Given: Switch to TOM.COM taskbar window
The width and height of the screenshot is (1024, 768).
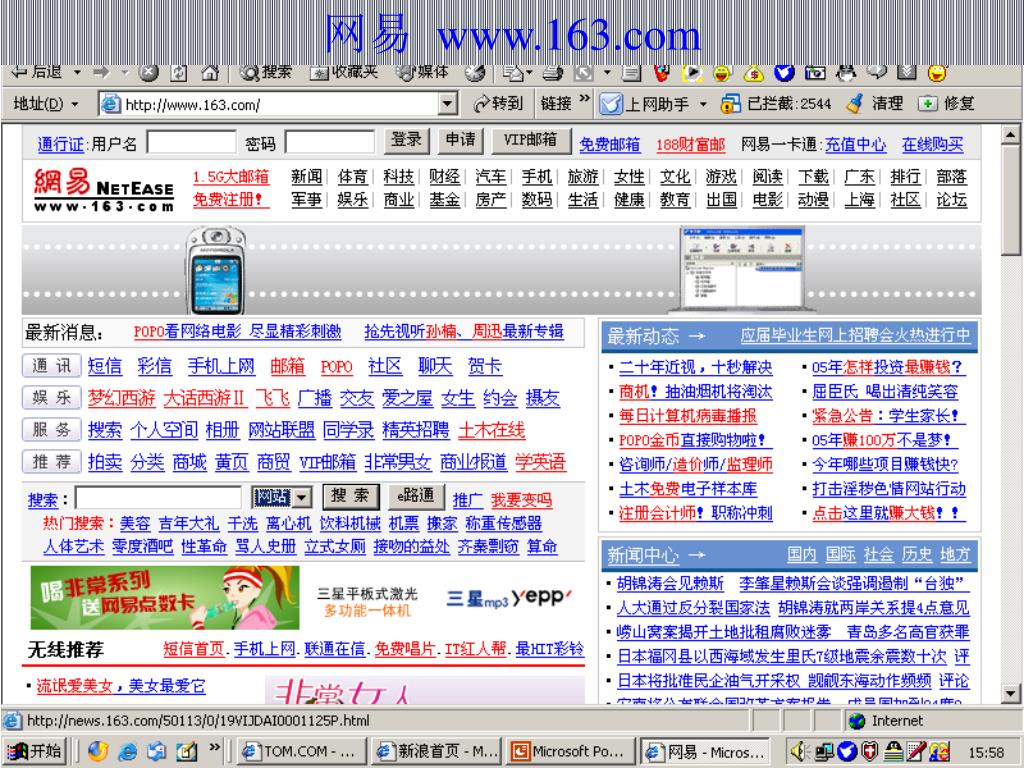Looking at the screenshot, I should pyautogui.click(x=300, y=752).
